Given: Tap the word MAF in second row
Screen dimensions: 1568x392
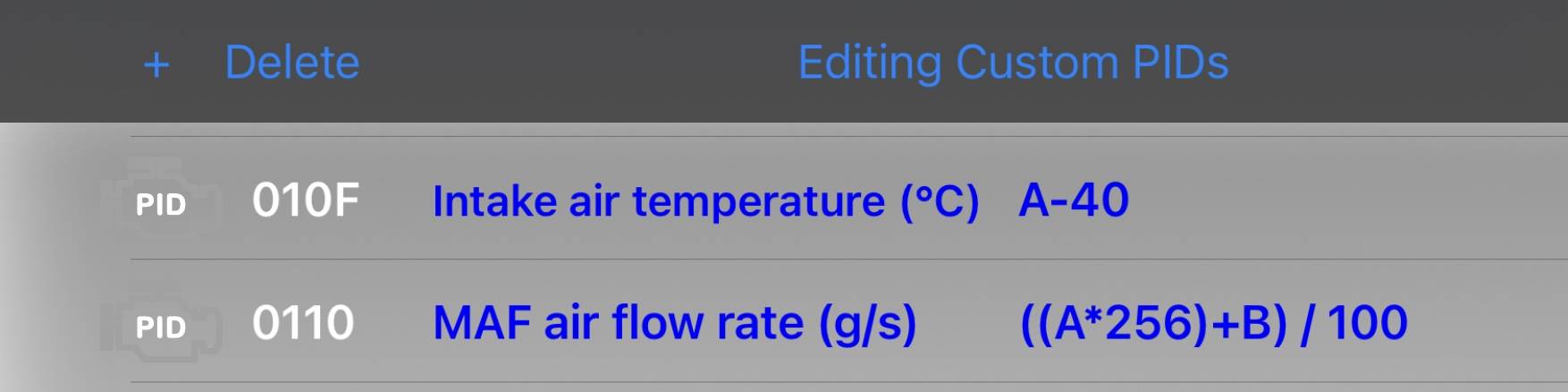Looking at the screenshot, I should tap(483, 323).
